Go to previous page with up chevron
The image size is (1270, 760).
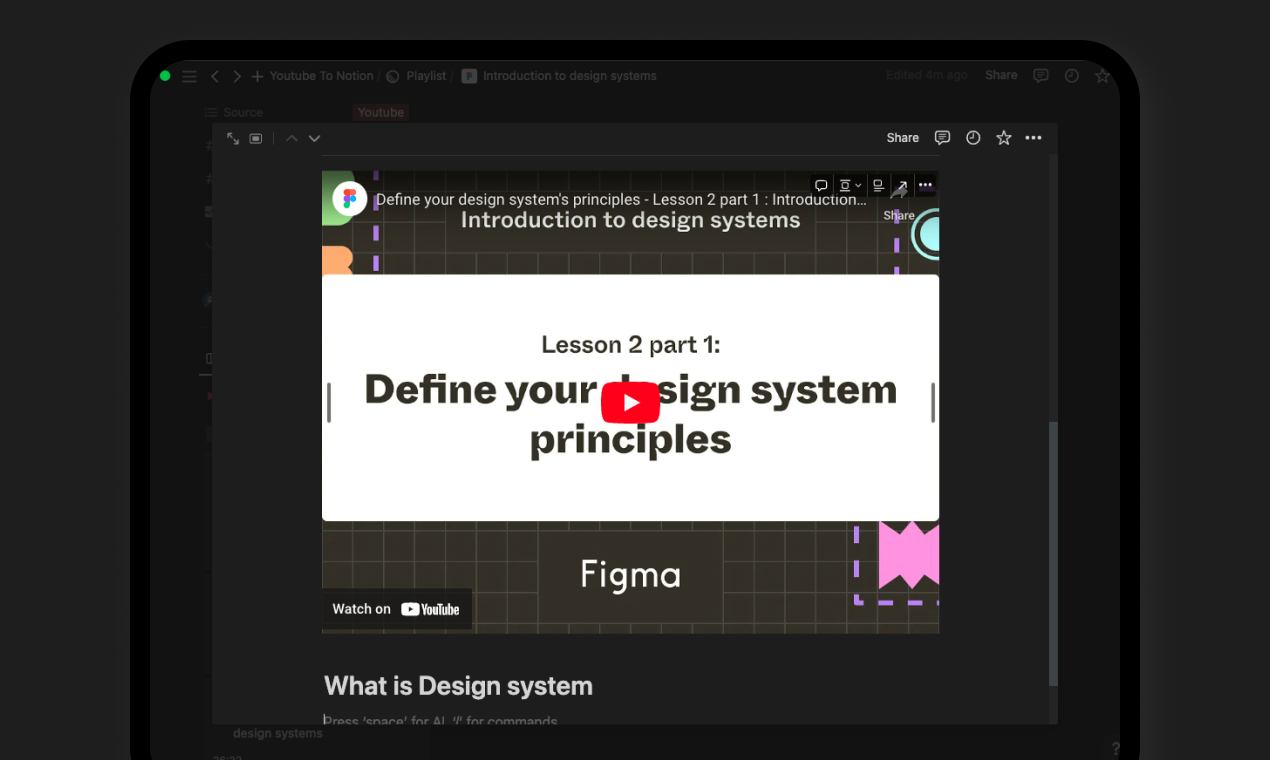(292, 138)
